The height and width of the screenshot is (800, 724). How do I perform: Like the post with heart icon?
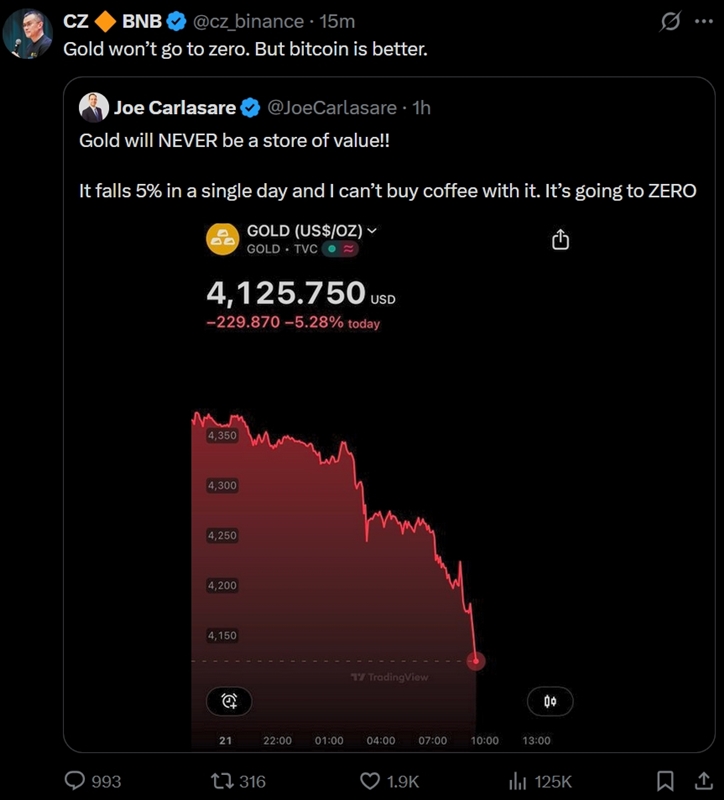[370, 781]
